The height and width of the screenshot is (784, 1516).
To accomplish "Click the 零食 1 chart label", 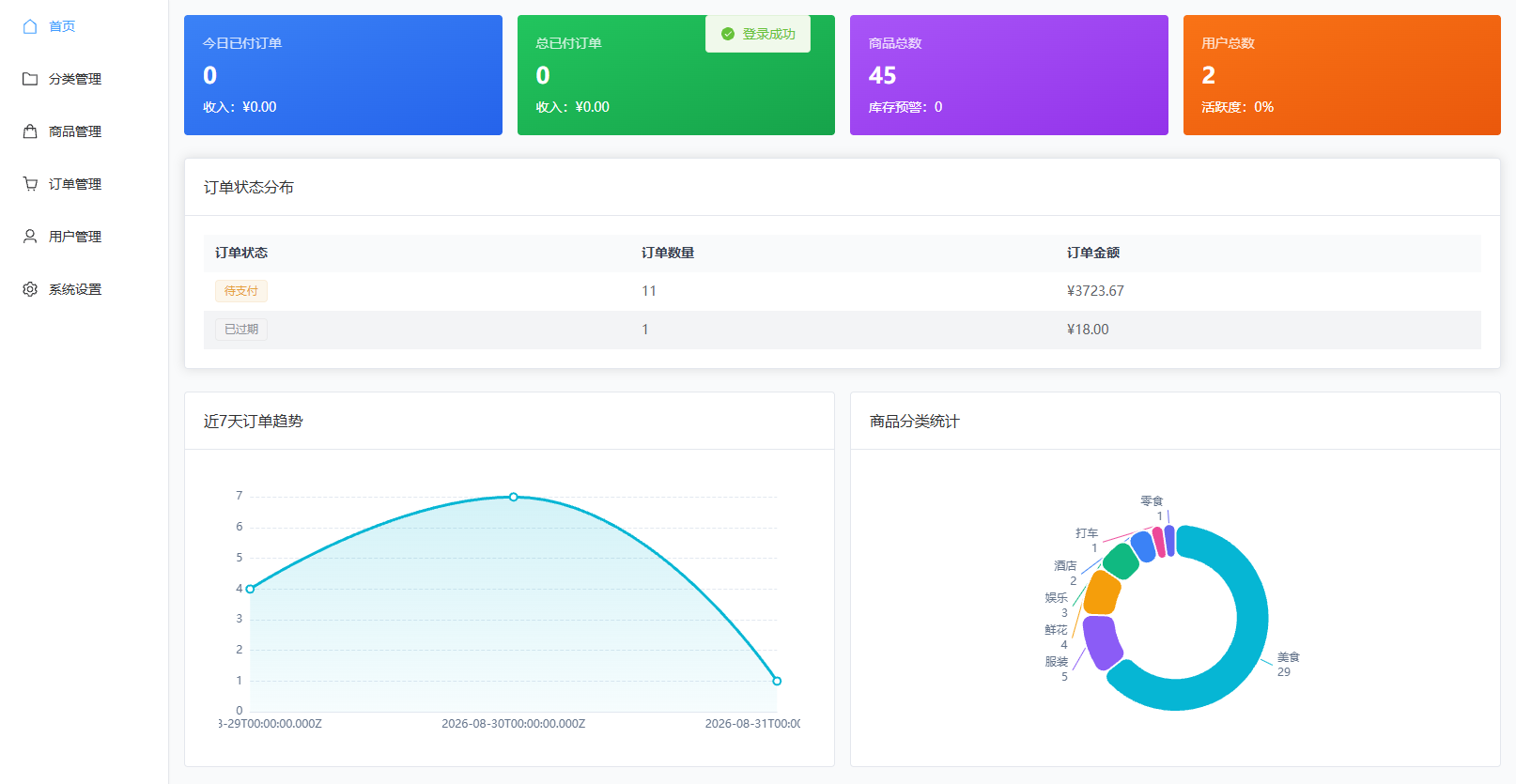I will pos(1152,508).
